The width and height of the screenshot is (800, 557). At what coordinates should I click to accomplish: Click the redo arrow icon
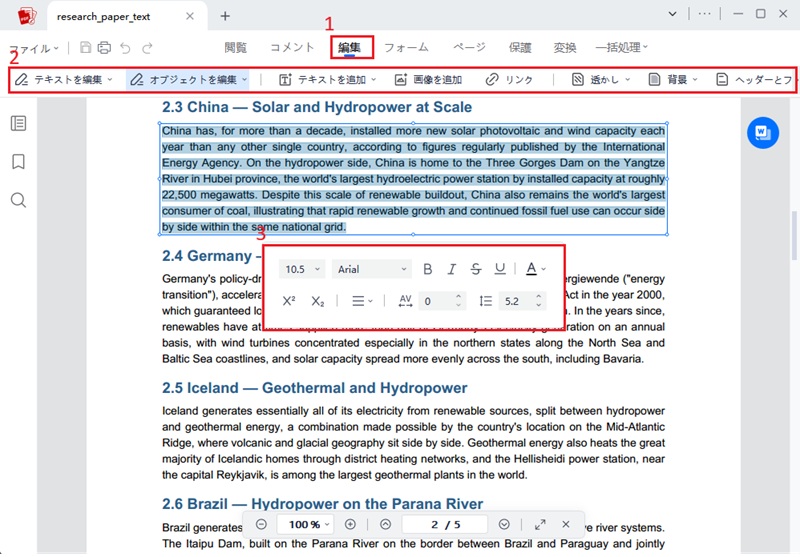click(x=147, y=48)
